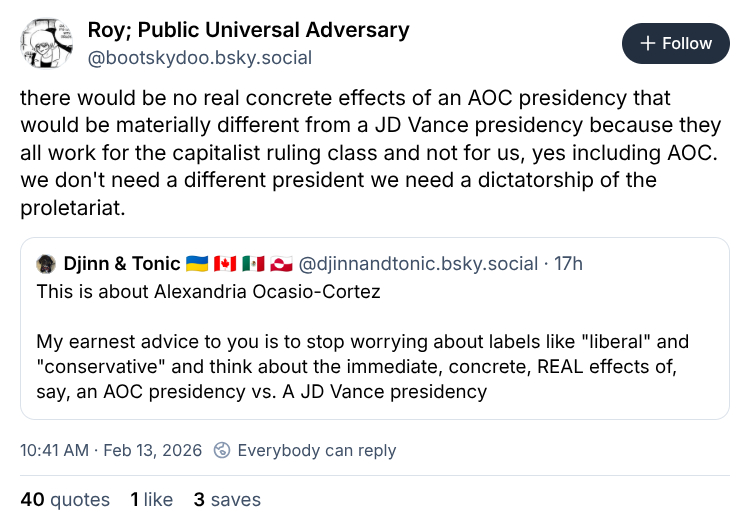Click the 10:41 AM Feb 13, 2026 timestamp

(111, 450)
